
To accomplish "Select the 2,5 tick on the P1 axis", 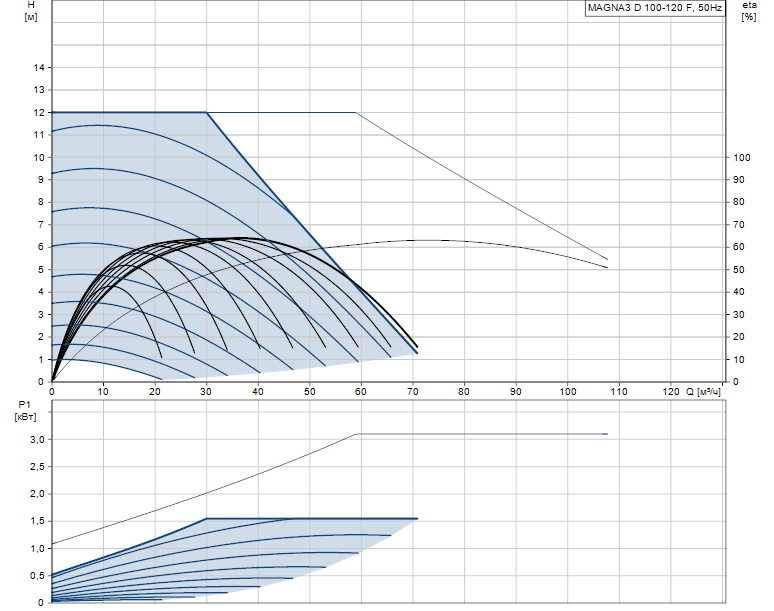I will (x=37, y=466).
